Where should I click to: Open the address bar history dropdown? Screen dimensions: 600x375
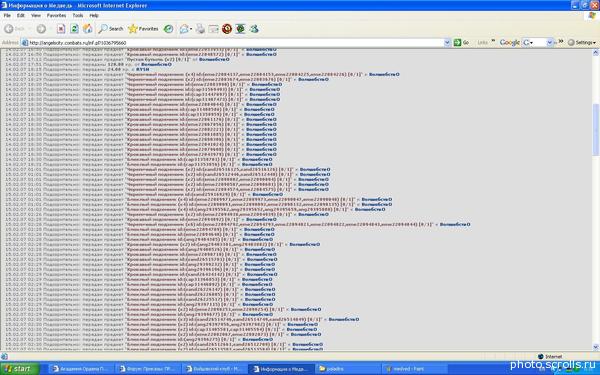(447, 43)
